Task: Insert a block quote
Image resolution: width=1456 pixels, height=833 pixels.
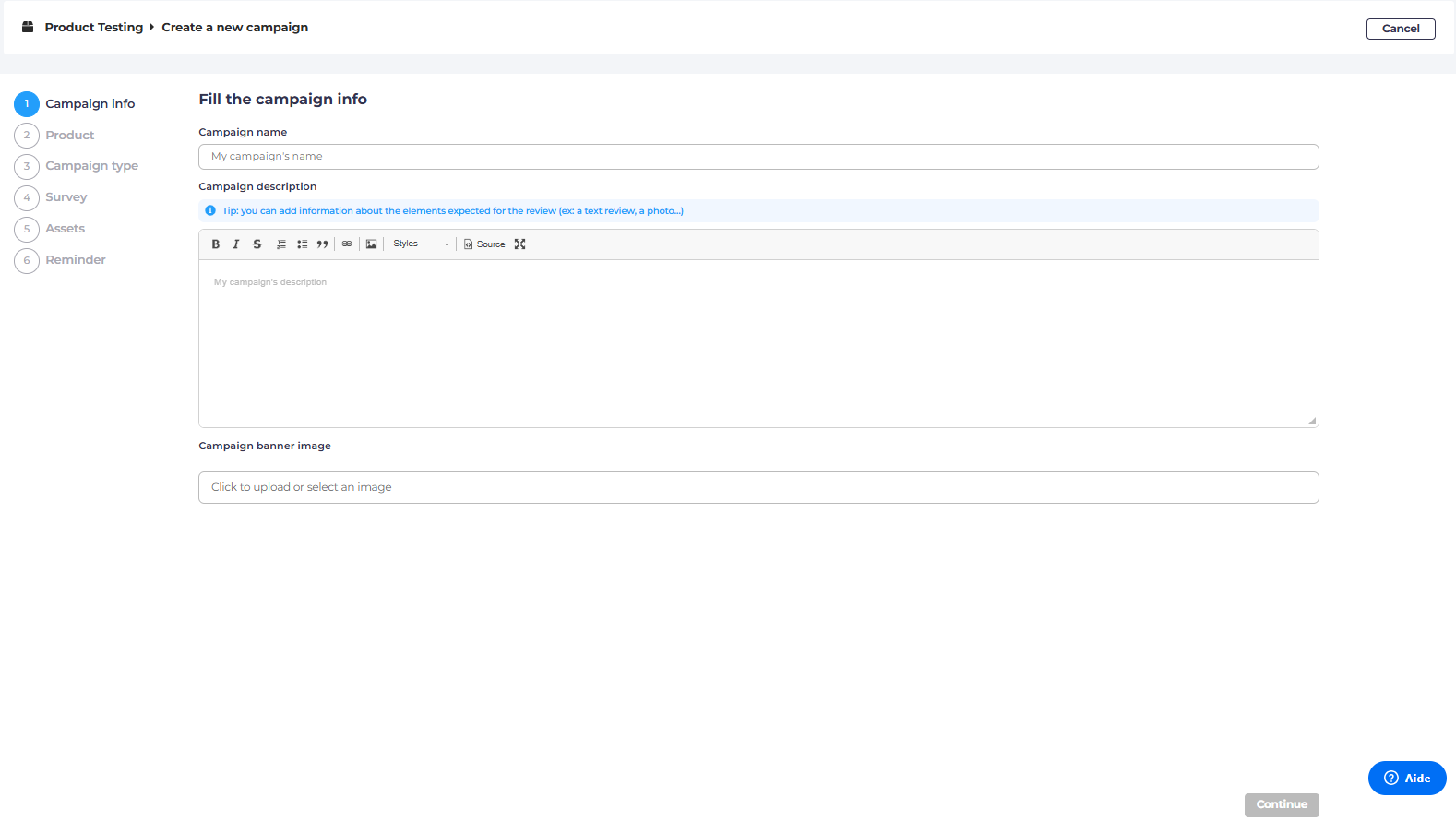Action: [x=322, y=244]
